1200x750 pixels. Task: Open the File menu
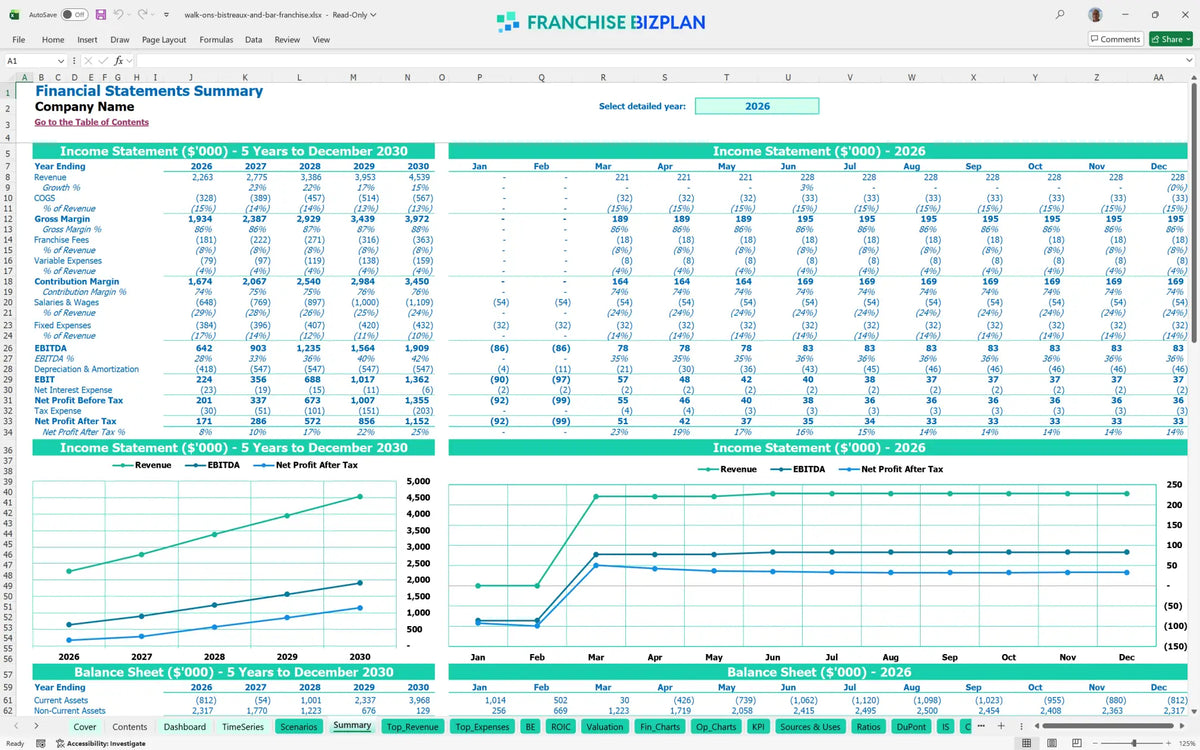coord(18,39)
